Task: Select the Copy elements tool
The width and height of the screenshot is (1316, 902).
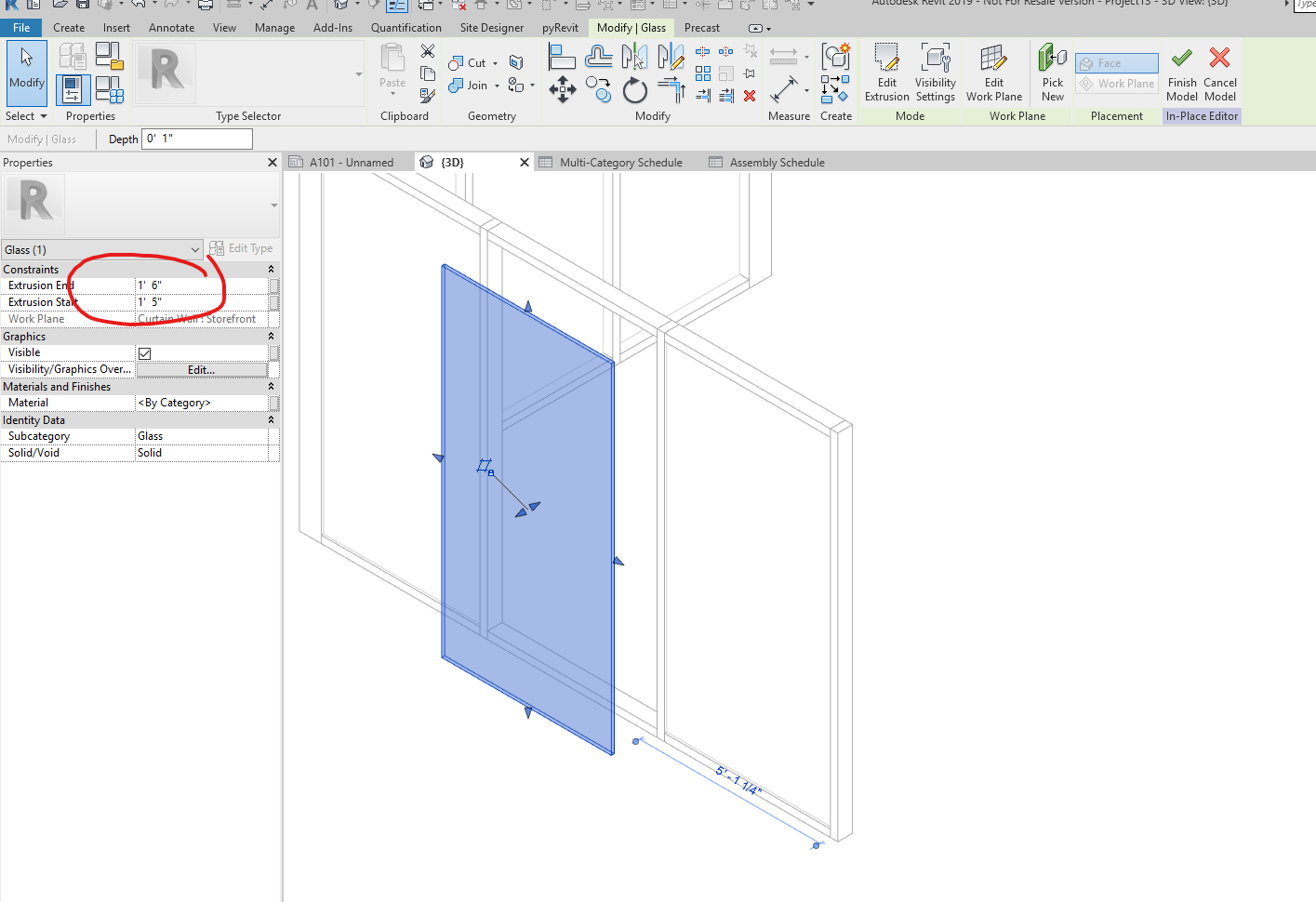Action: 598,90
